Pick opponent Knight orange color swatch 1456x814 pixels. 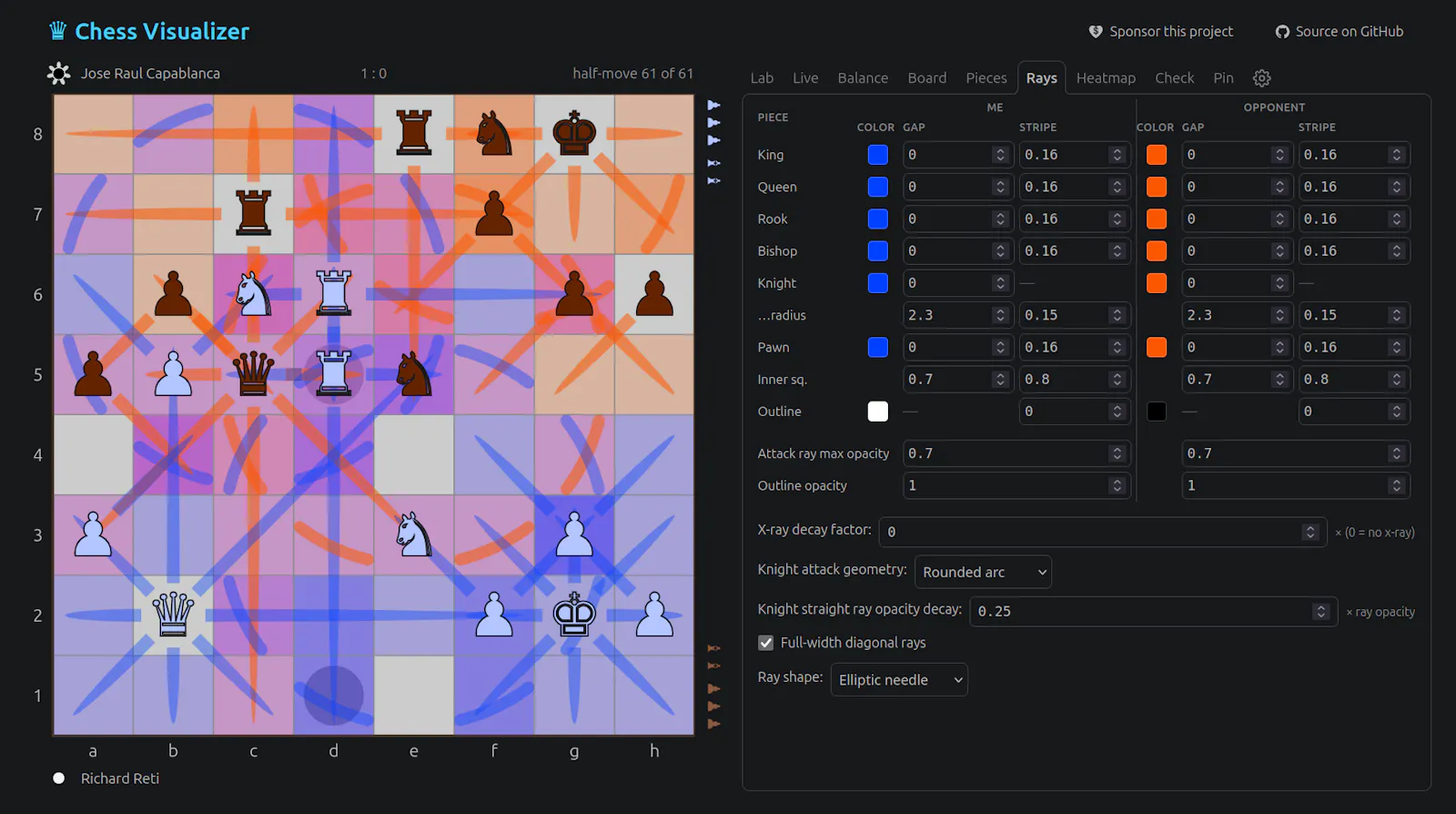1157,283
